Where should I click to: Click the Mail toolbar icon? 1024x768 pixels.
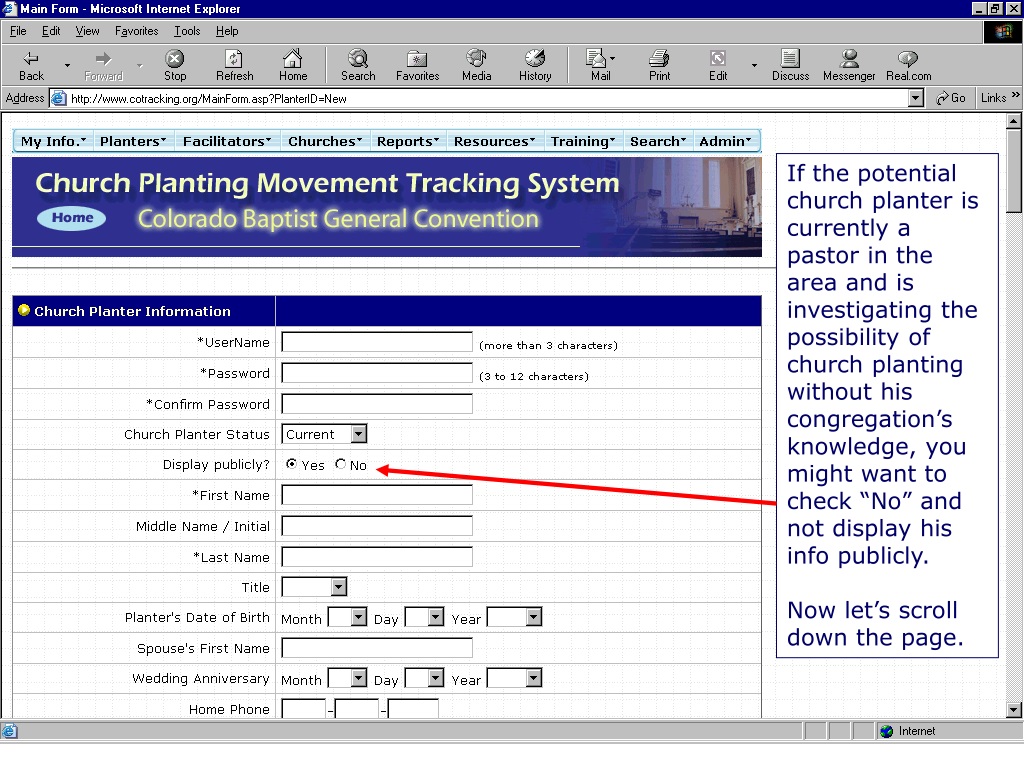pos(596,58)
